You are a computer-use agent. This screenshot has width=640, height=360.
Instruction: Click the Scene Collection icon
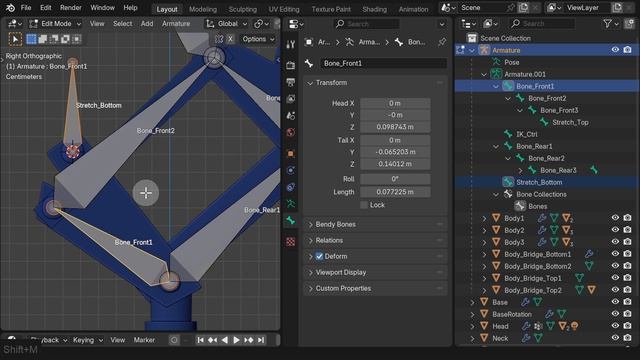click(472, 38)
